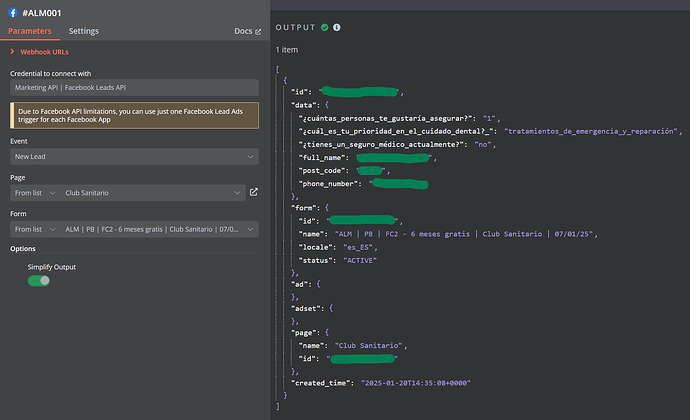
Task: Click the "created_time" key in output
Action: (321, 383)
